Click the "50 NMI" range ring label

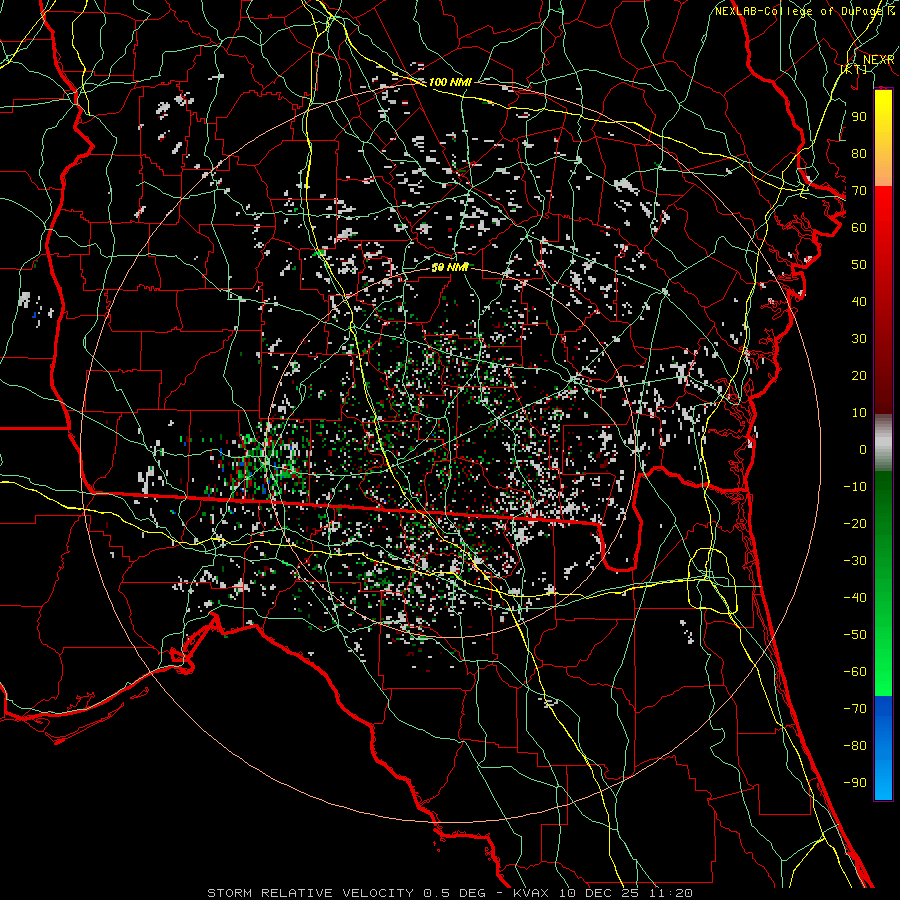click(x=450, y=267)
